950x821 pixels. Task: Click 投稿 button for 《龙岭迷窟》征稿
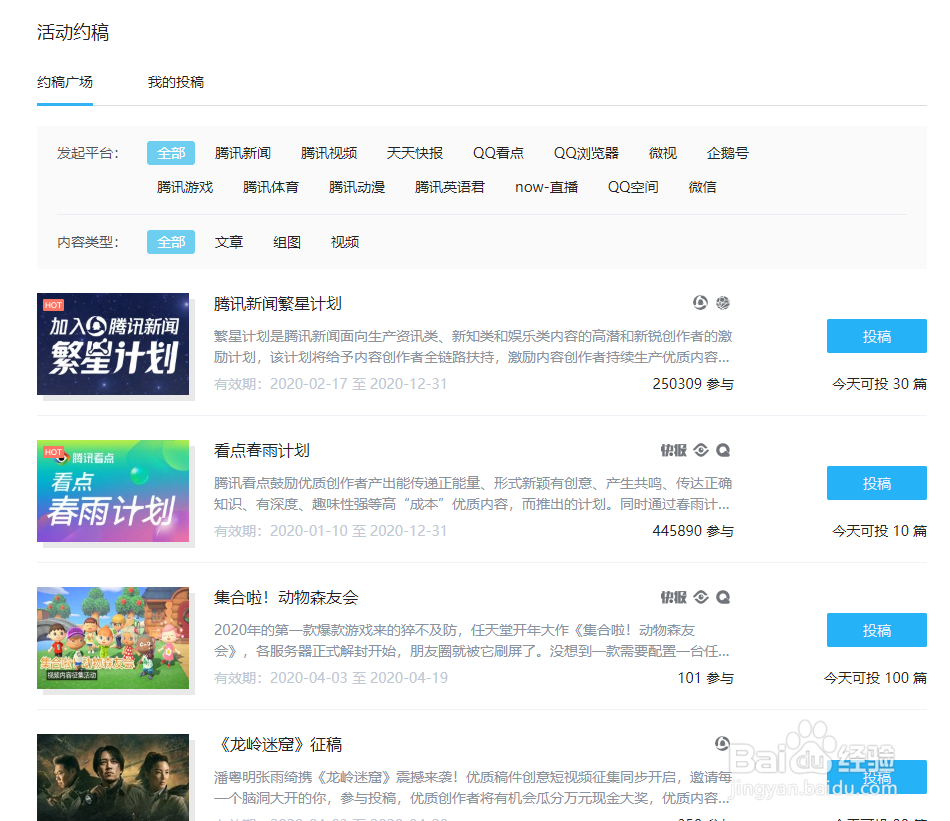(877, 777)
